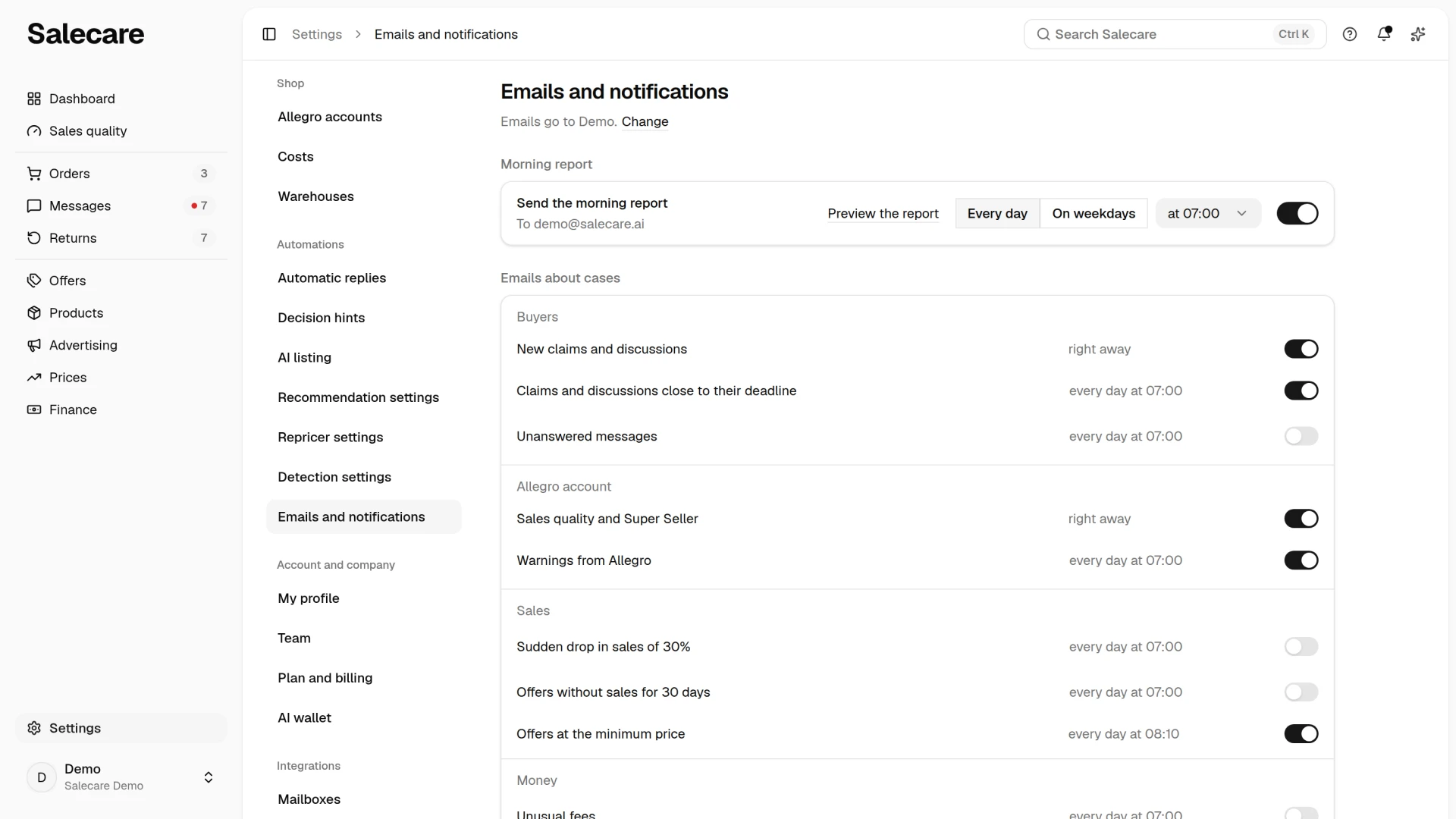Image resolution: width=1456 pixels, height=819 pixels.
Task: Click the Search Salecare field
Action: click(x=1175, y=34)
